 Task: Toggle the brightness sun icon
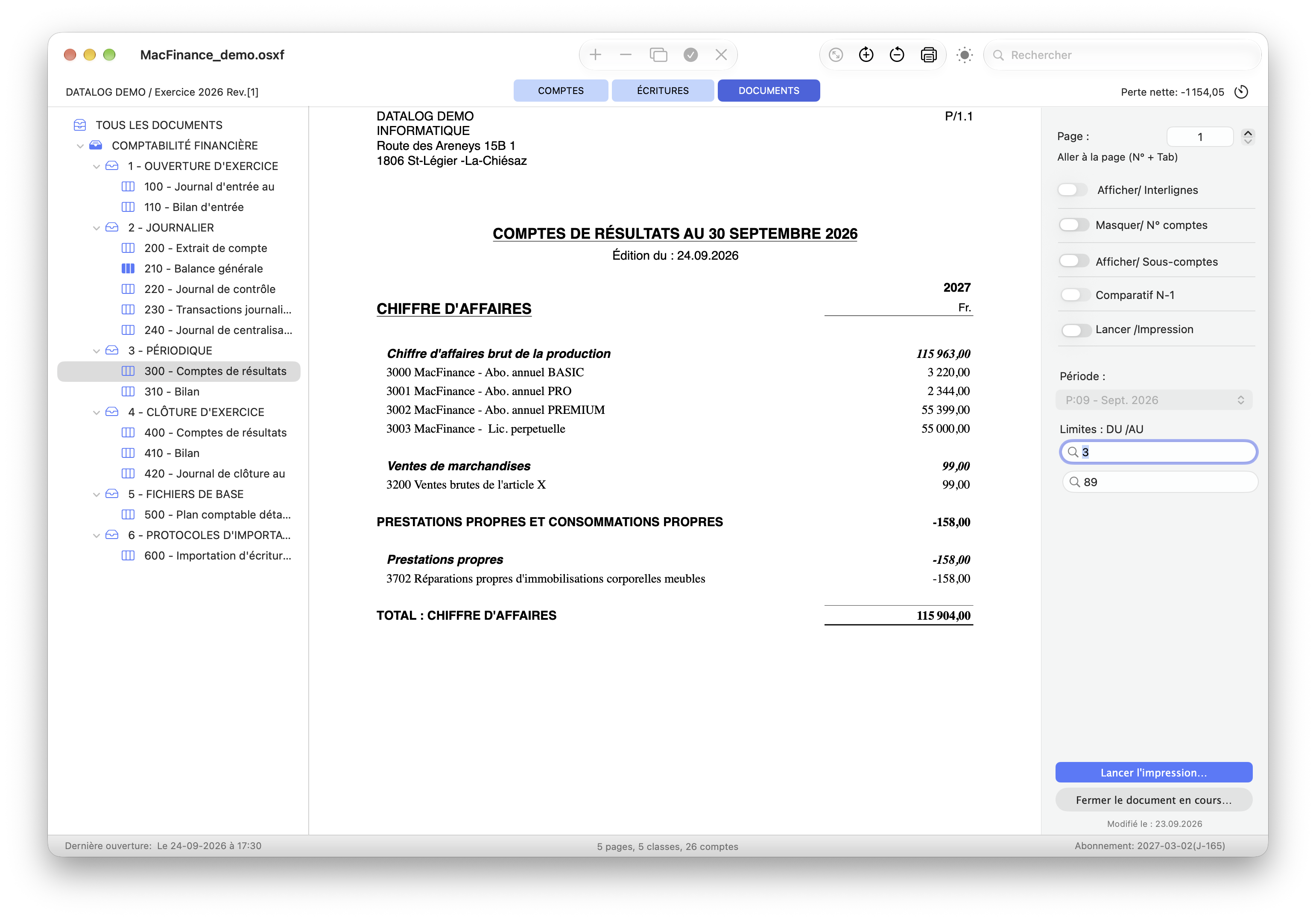[965, 55]
